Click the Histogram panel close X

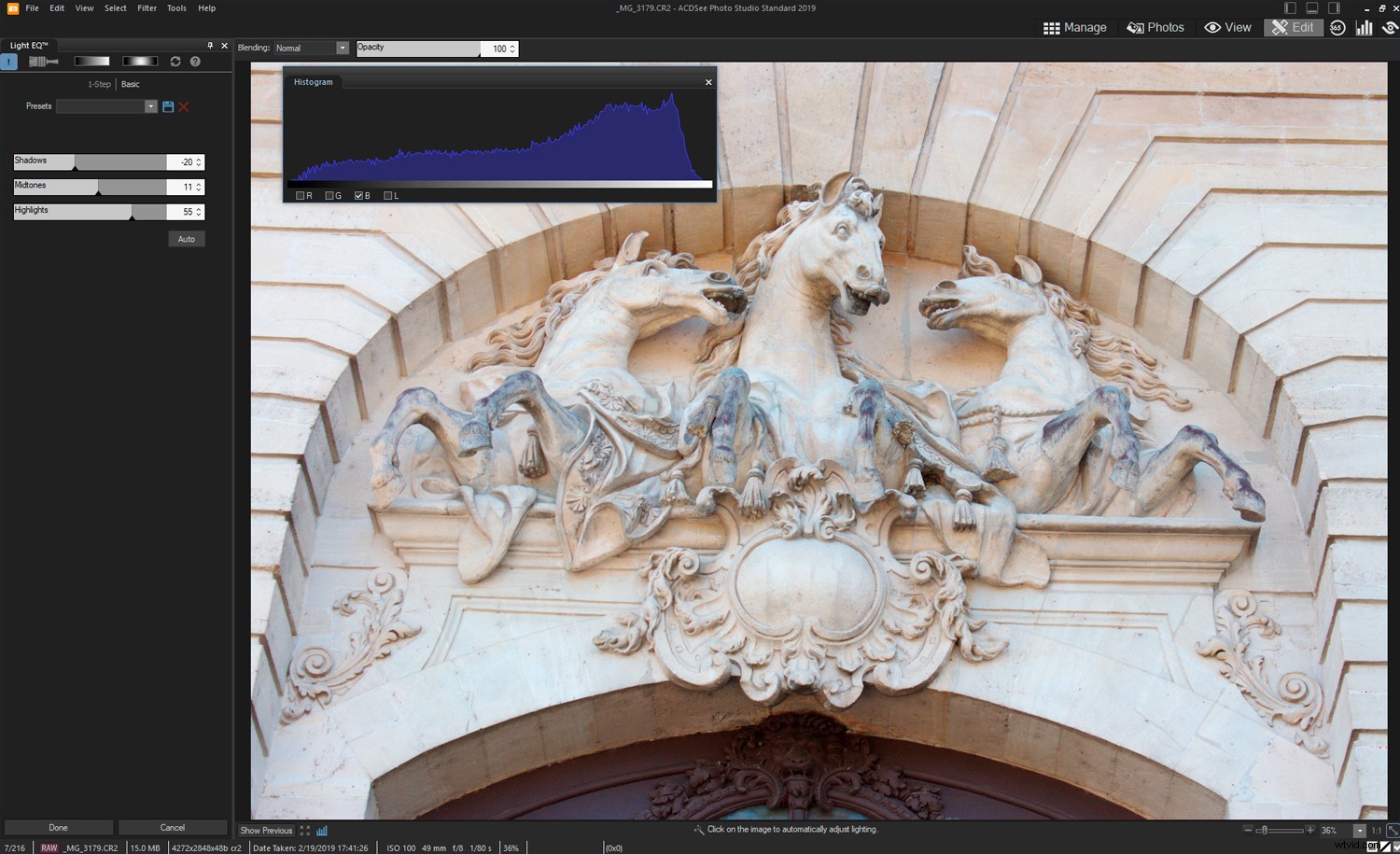[x=708, y=82]
